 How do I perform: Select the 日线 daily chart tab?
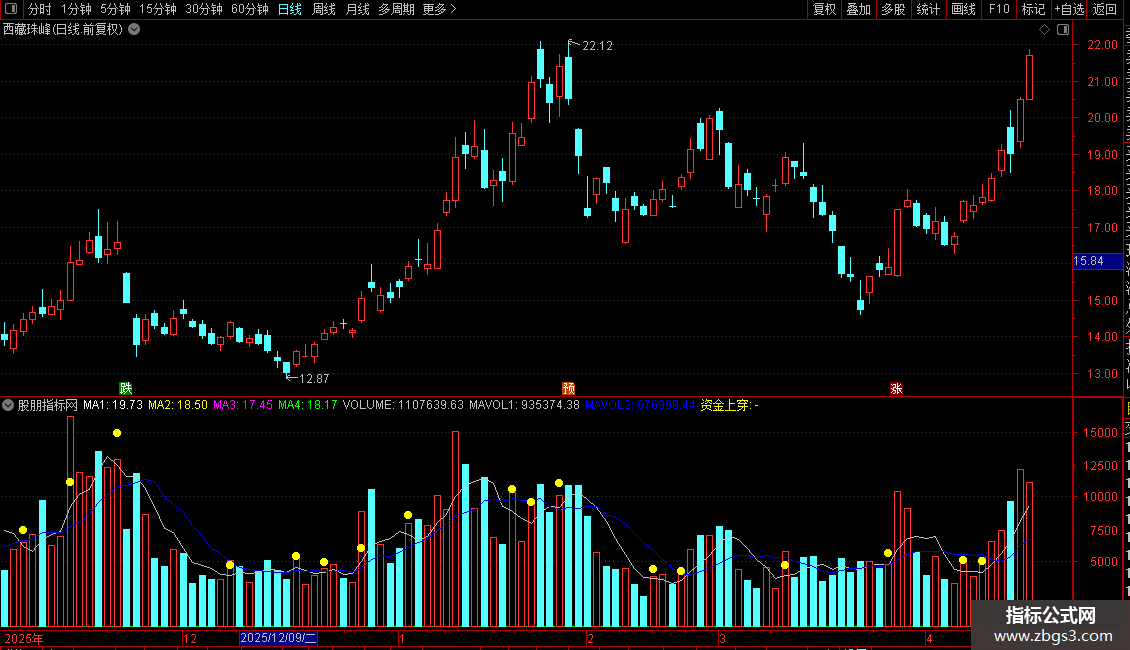point(290,9)
